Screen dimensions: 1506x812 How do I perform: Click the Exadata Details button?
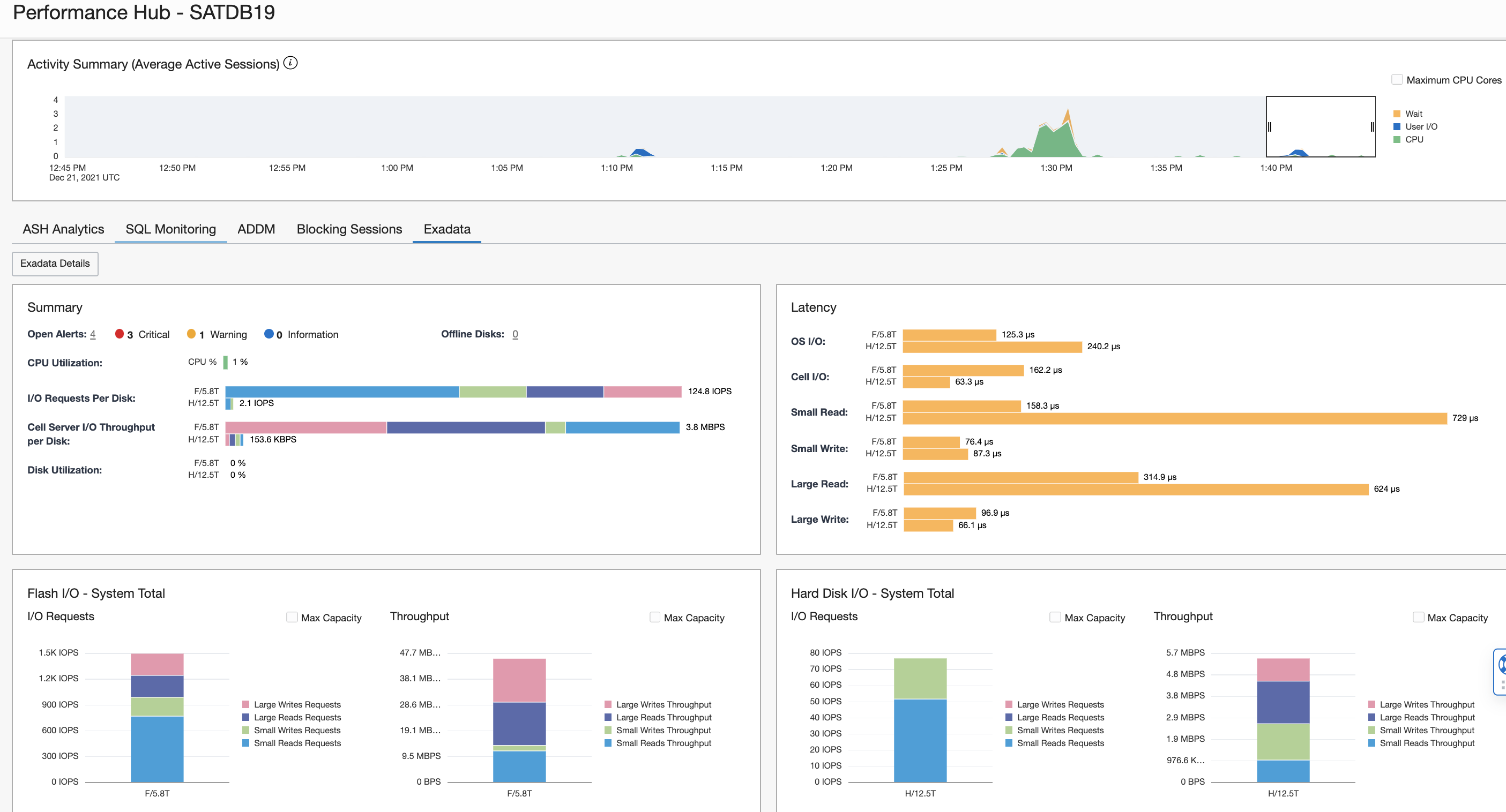tap(55, 264)
